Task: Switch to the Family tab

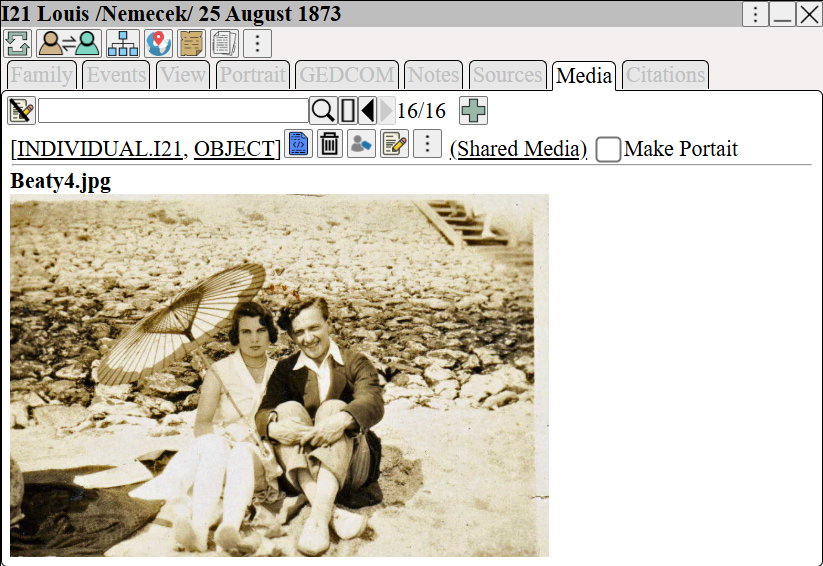Action: 41,75
